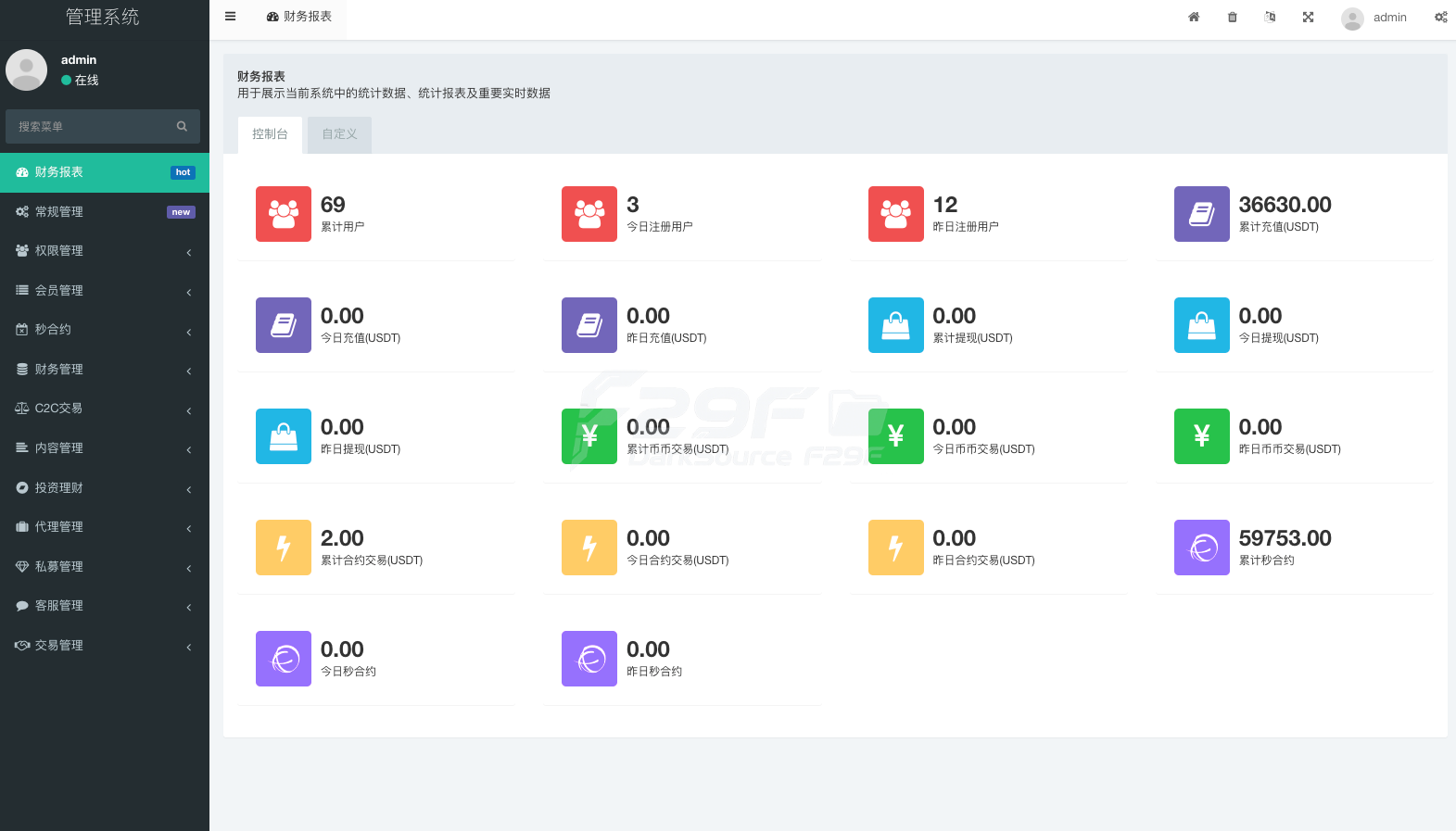Open the admin user menu top-right
1456x831 pixels.
pos(1374,18)
